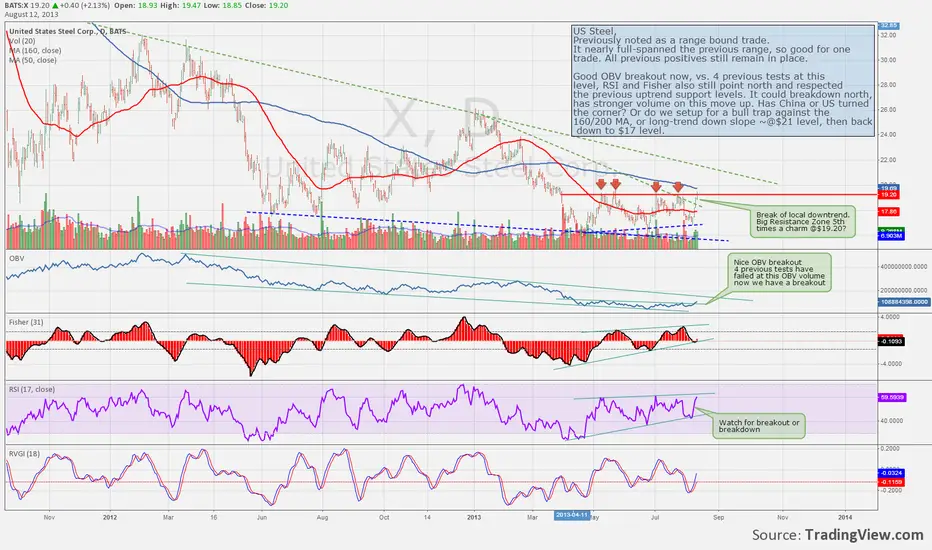This screenshot has height=550, width=932.
Task: Click the 32.85 blue price label
Action: coord(888,26)
